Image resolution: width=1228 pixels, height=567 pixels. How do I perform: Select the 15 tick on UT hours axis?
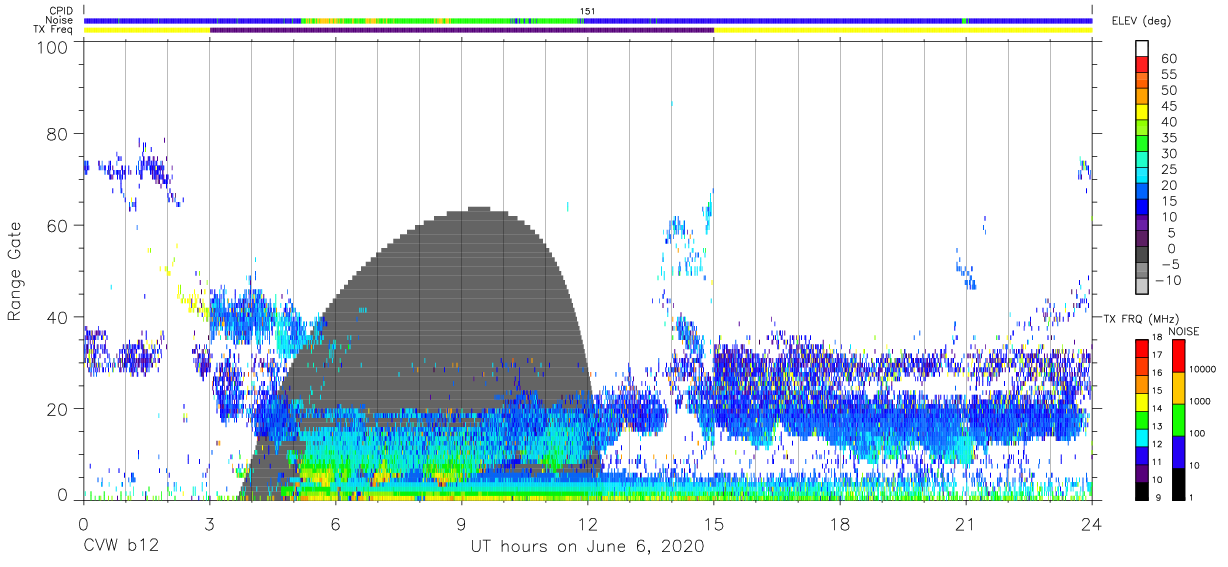(x=714, y=523)
